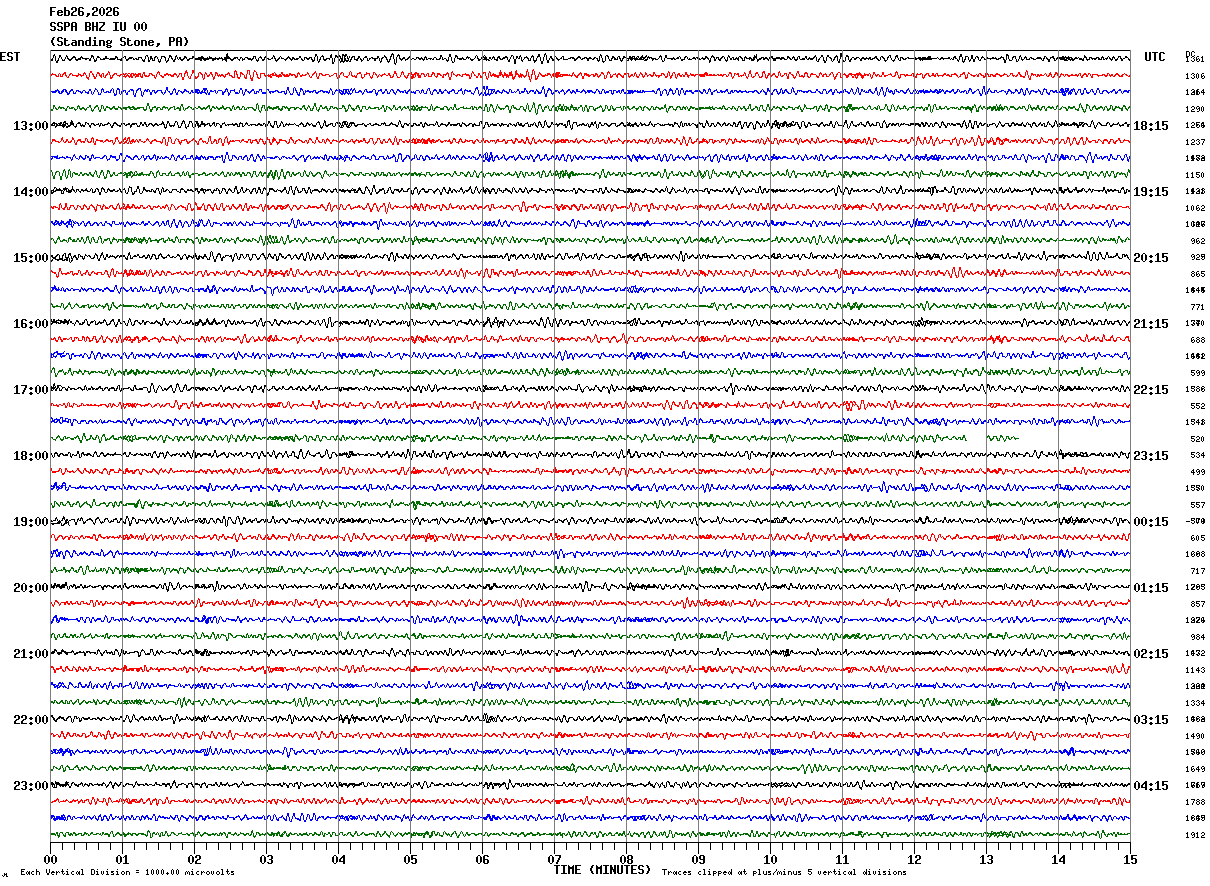Click minute 00 on the time axis
The height and width of the screenshot is (886, 1210).
click(x=50, y=859)
